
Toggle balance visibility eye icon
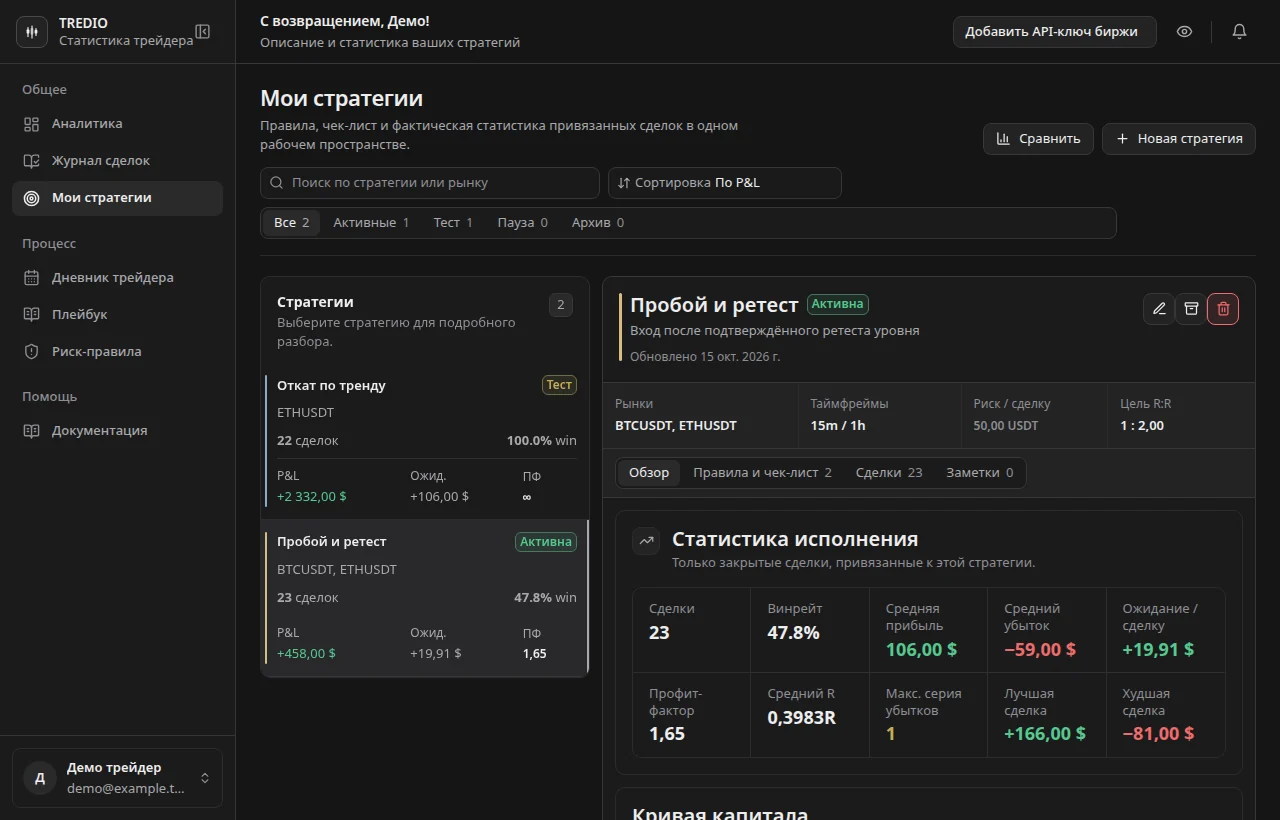1185,32
